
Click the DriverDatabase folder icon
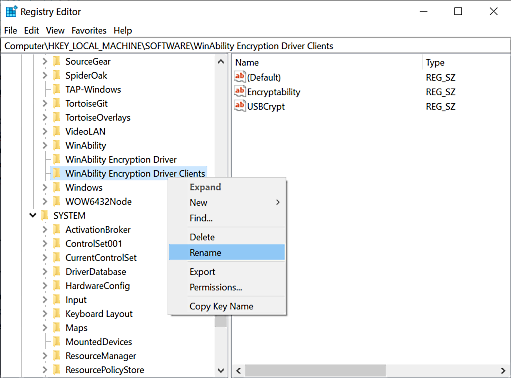(57, 271)
